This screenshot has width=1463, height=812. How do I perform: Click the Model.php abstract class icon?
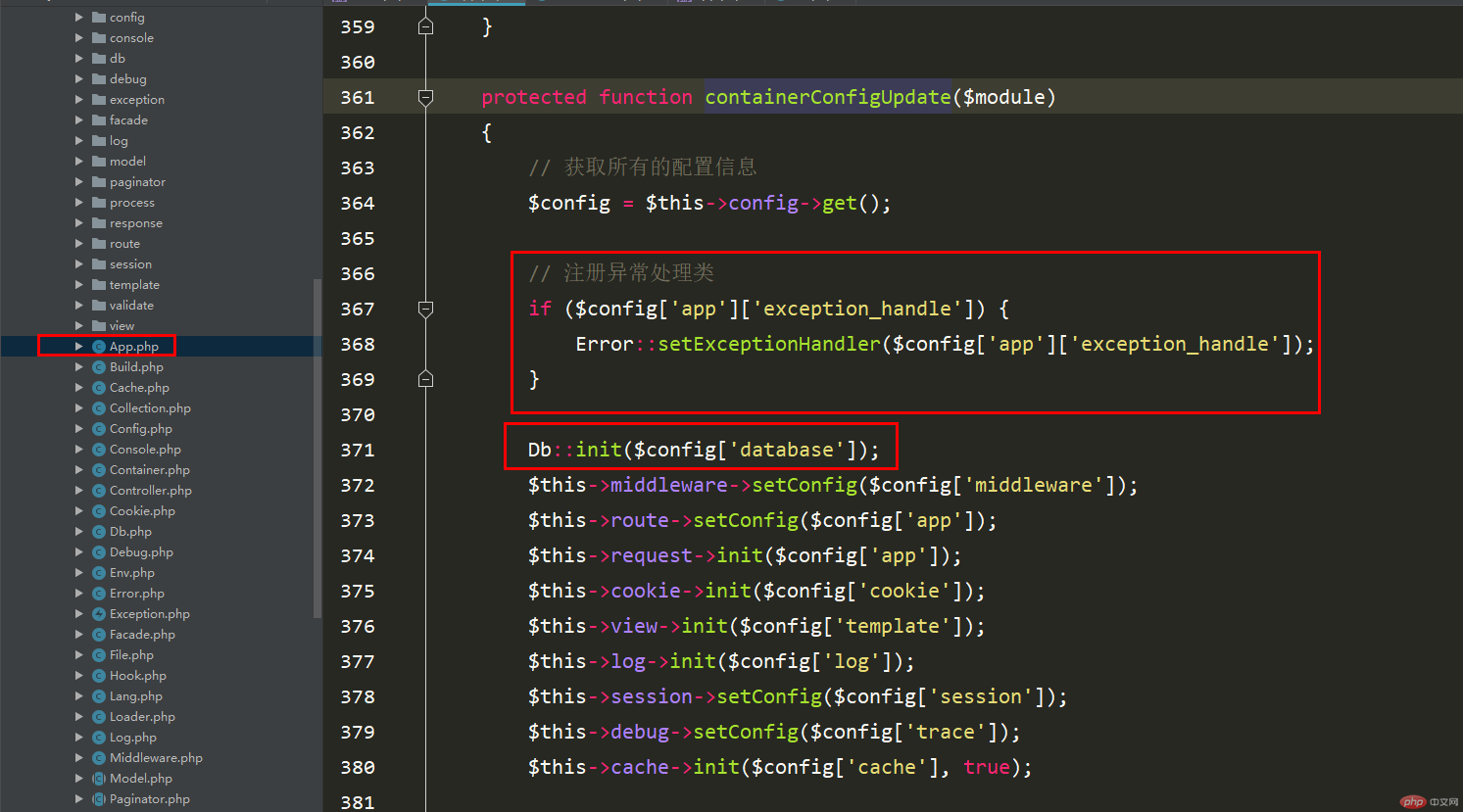(x=99, y=778)
